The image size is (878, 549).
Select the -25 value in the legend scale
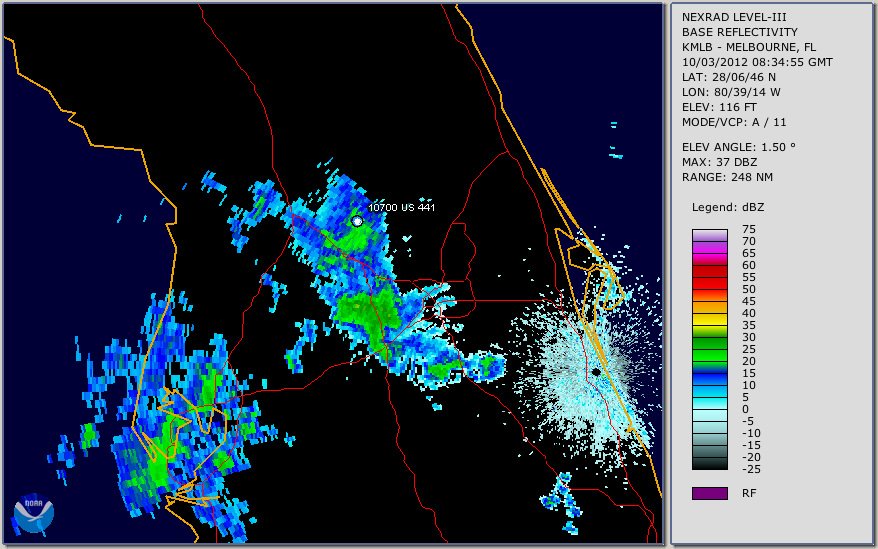[x=751, y=469]
